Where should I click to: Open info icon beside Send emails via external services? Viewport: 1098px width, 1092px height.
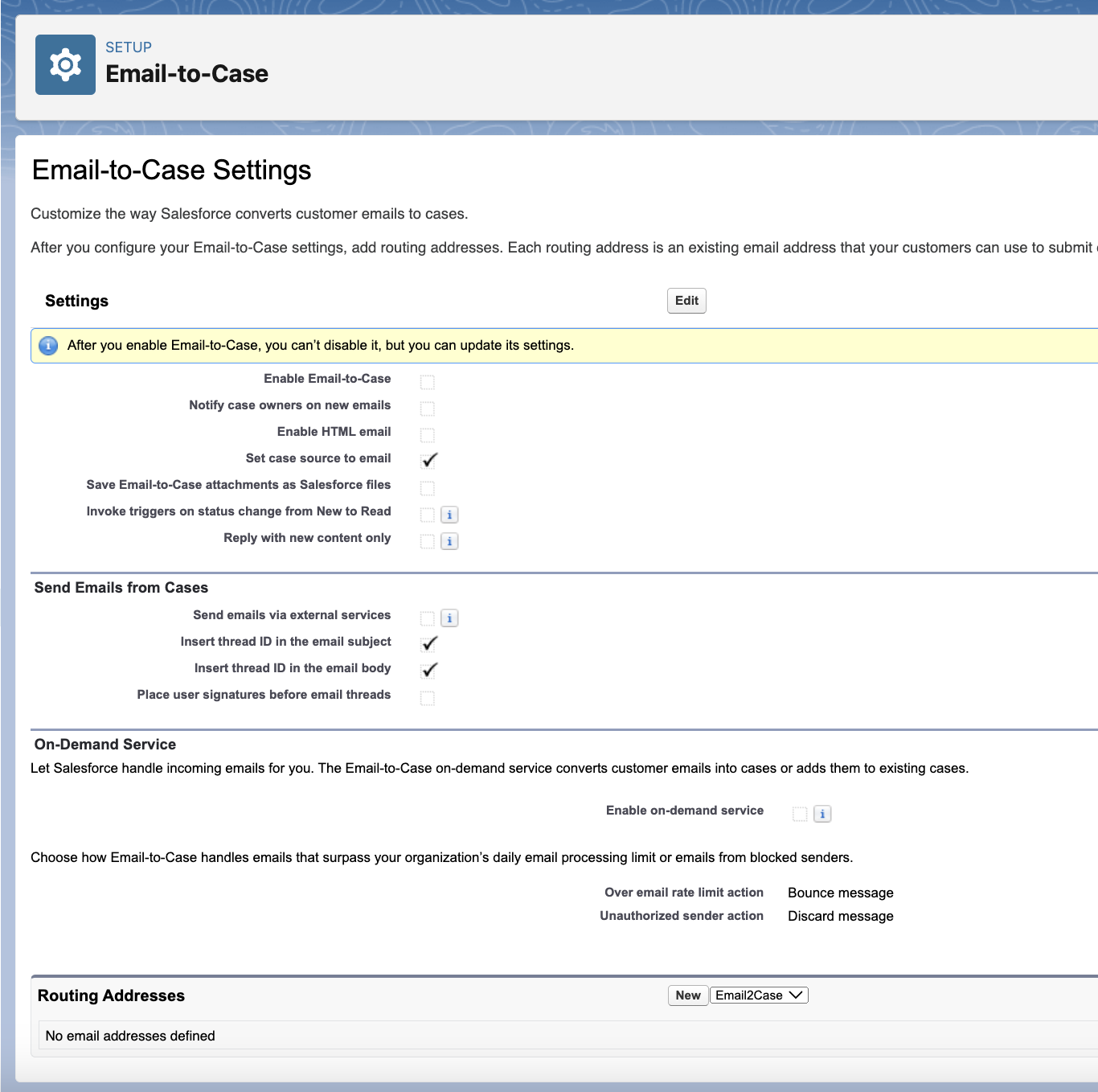coord(449,618)
